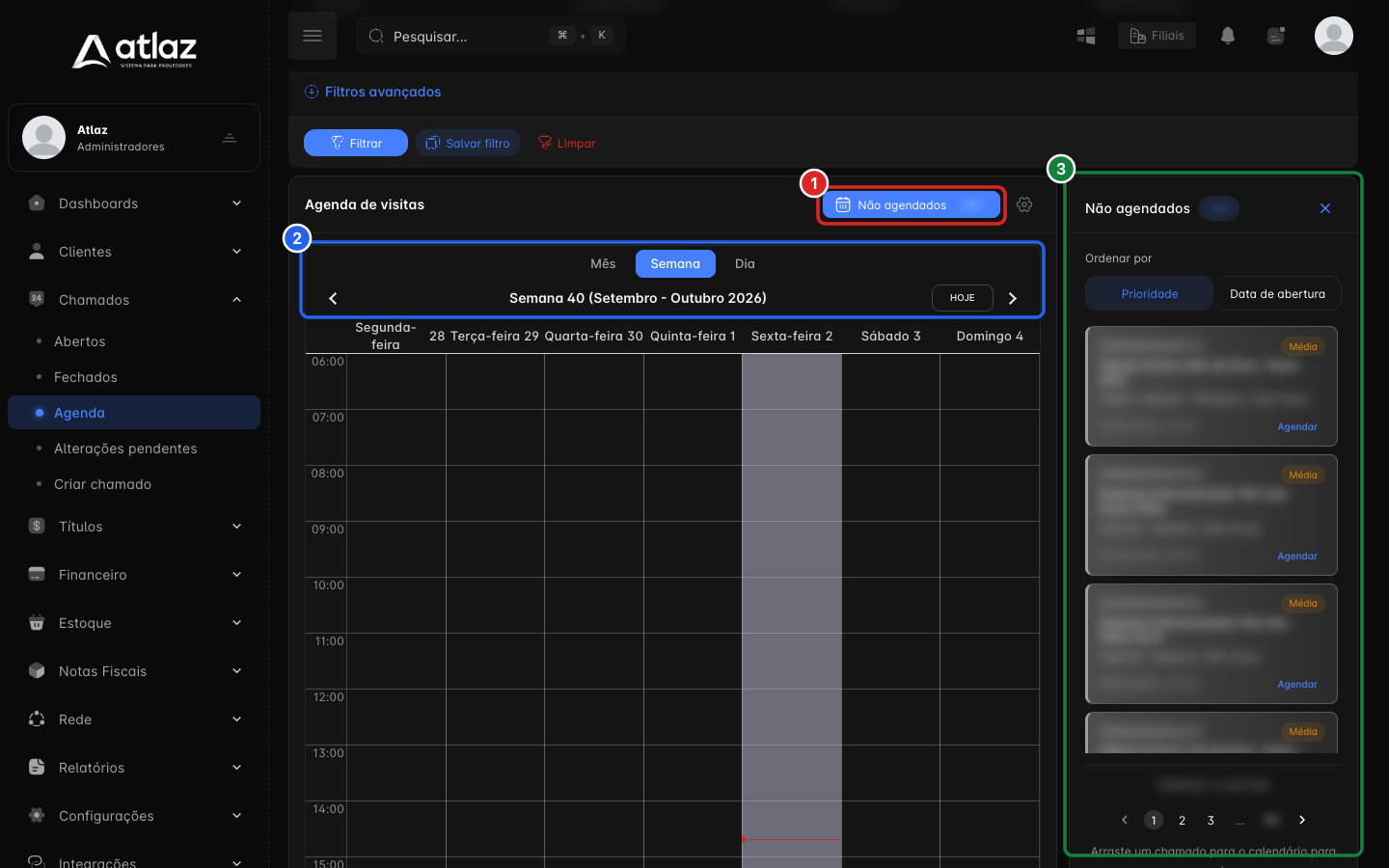Open the Filiais selector
This screenshot has width=1389, height=868.
[x=1157, y=36]
